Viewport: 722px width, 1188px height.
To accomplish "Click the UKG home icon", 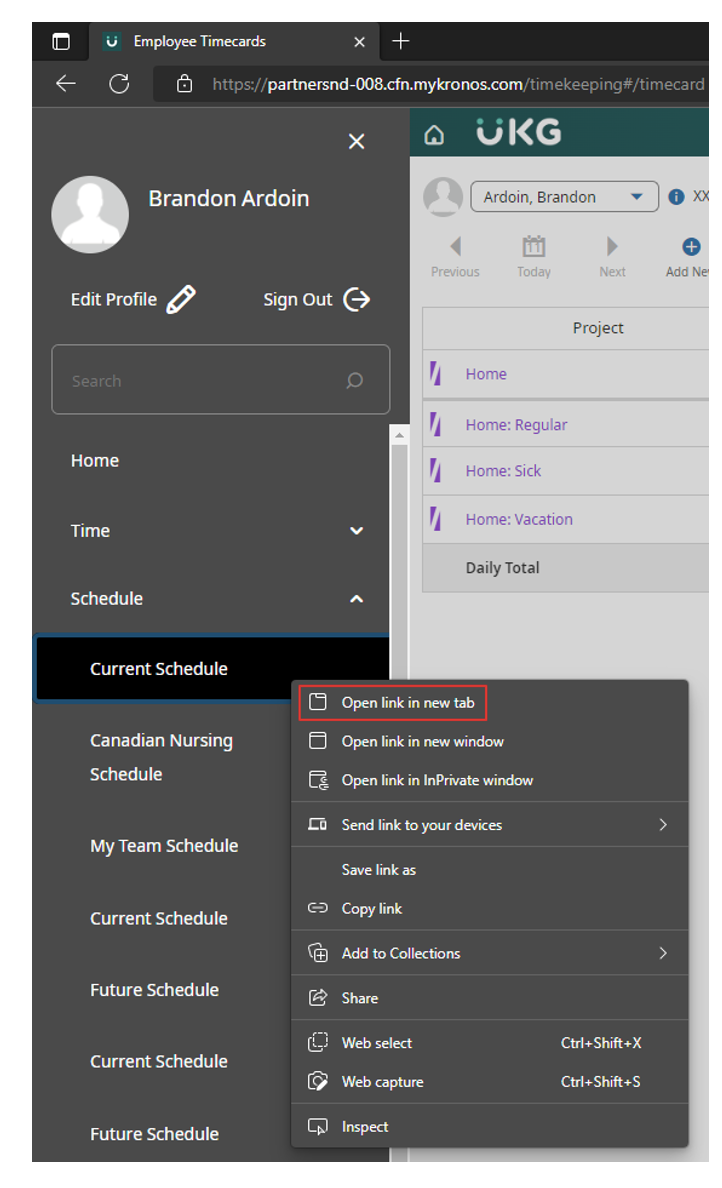I will [434, 135].
